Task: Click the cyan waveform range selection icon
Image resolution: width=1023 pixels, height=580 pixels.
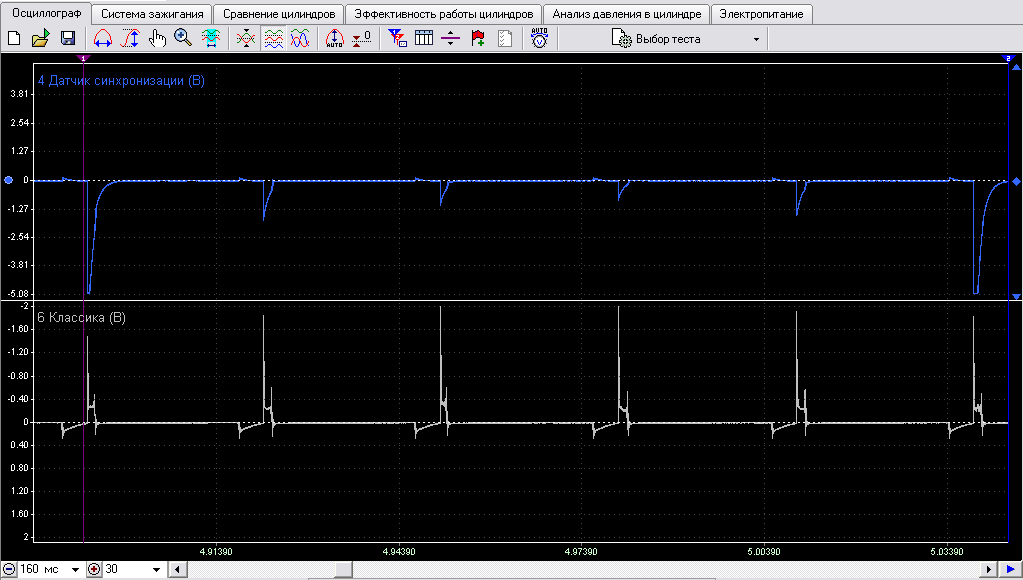Action: [x=210, y=39]
